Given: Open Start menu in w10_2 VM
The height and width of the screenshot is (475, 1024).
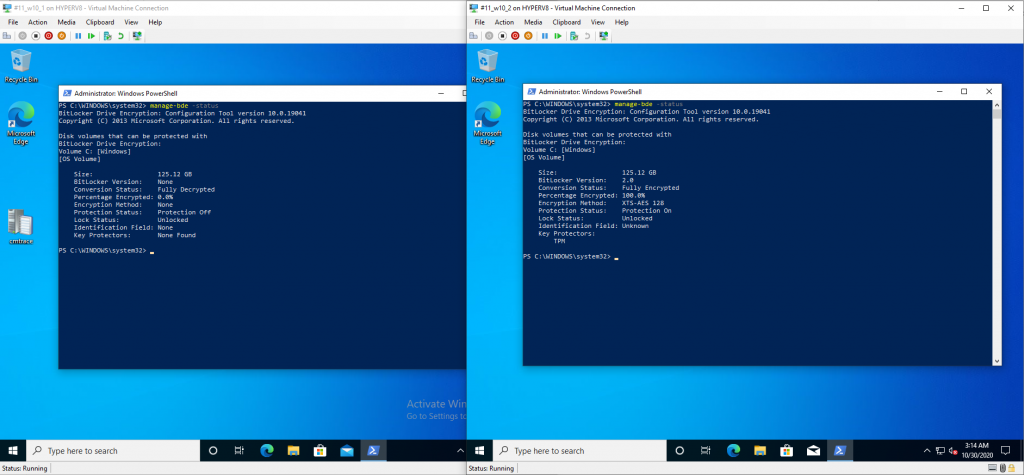Looking at the screenshot, I should [x=479, y=451].
